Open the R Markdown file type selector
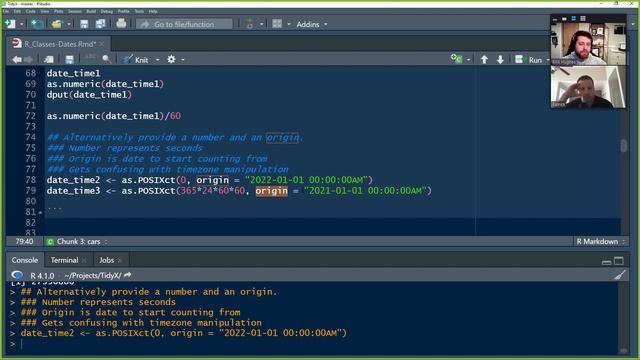The image size is (640, 360). pos(600,242)
